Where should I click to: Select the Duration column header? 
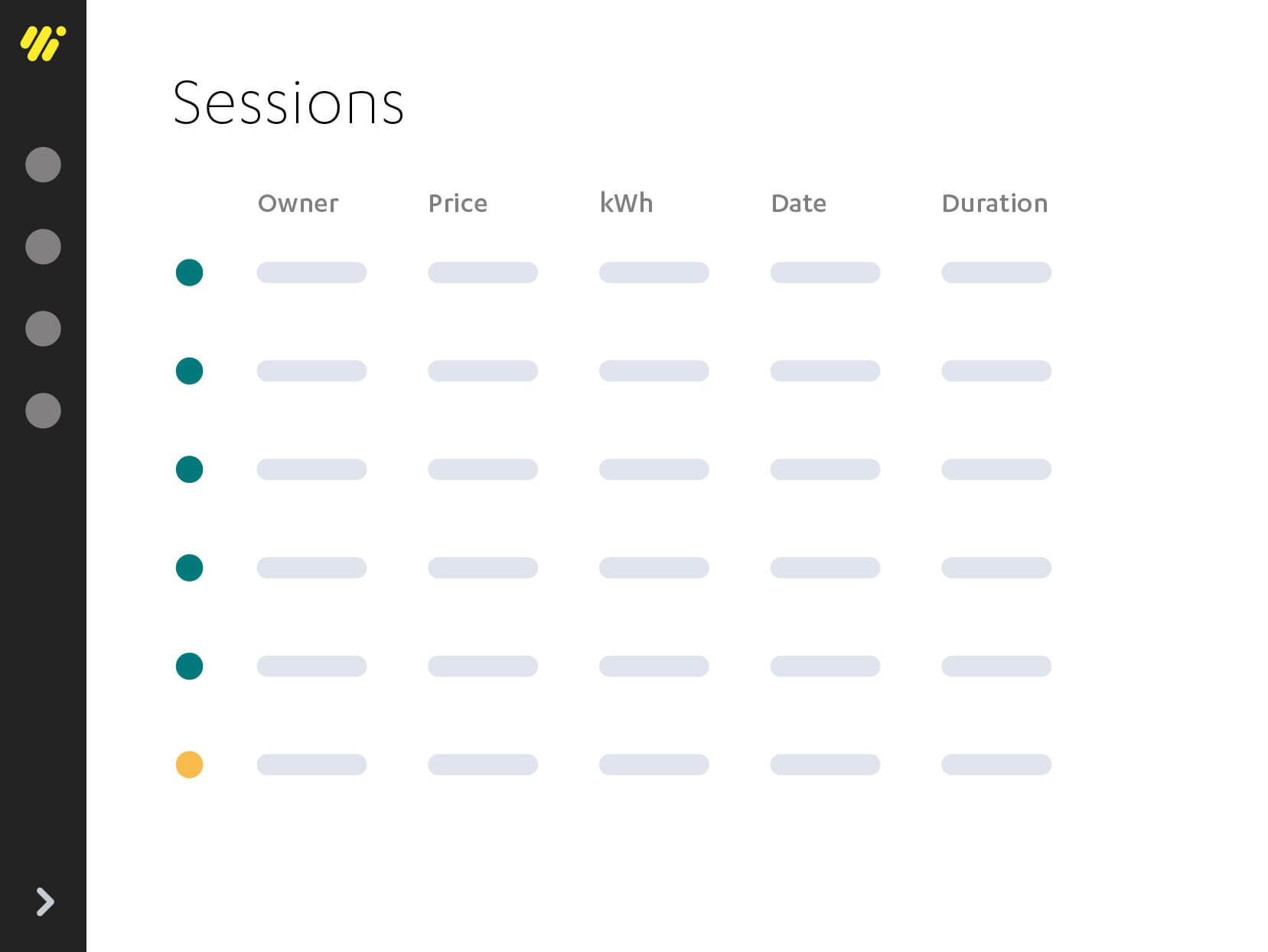(x=995, y=204)
